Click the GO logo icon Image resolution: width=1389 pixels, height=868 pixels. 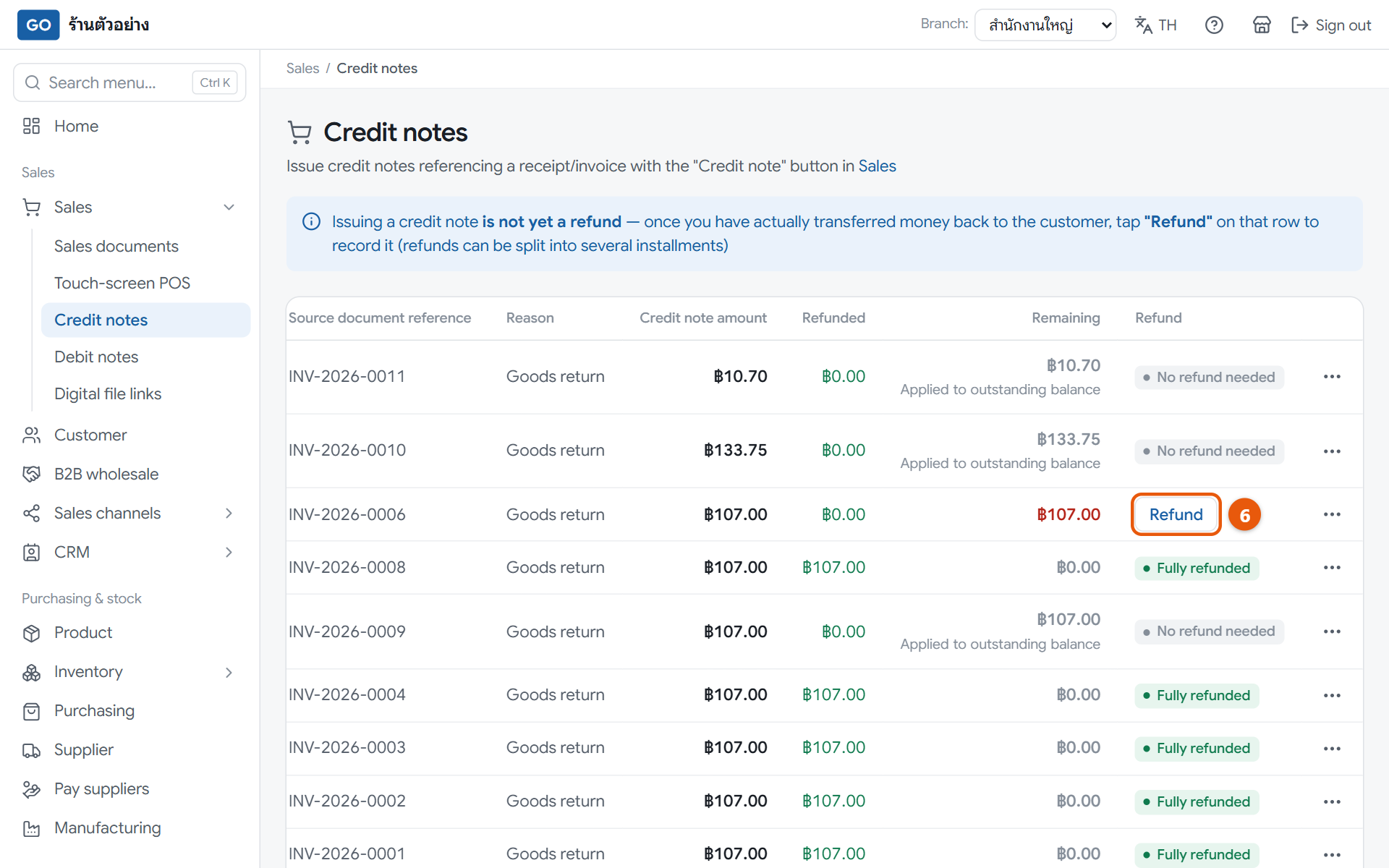[x=38, y=25]
